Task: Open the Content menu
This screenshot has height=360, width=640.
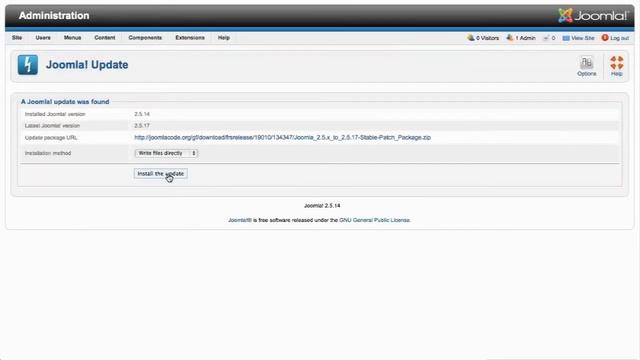Action: 104,38
